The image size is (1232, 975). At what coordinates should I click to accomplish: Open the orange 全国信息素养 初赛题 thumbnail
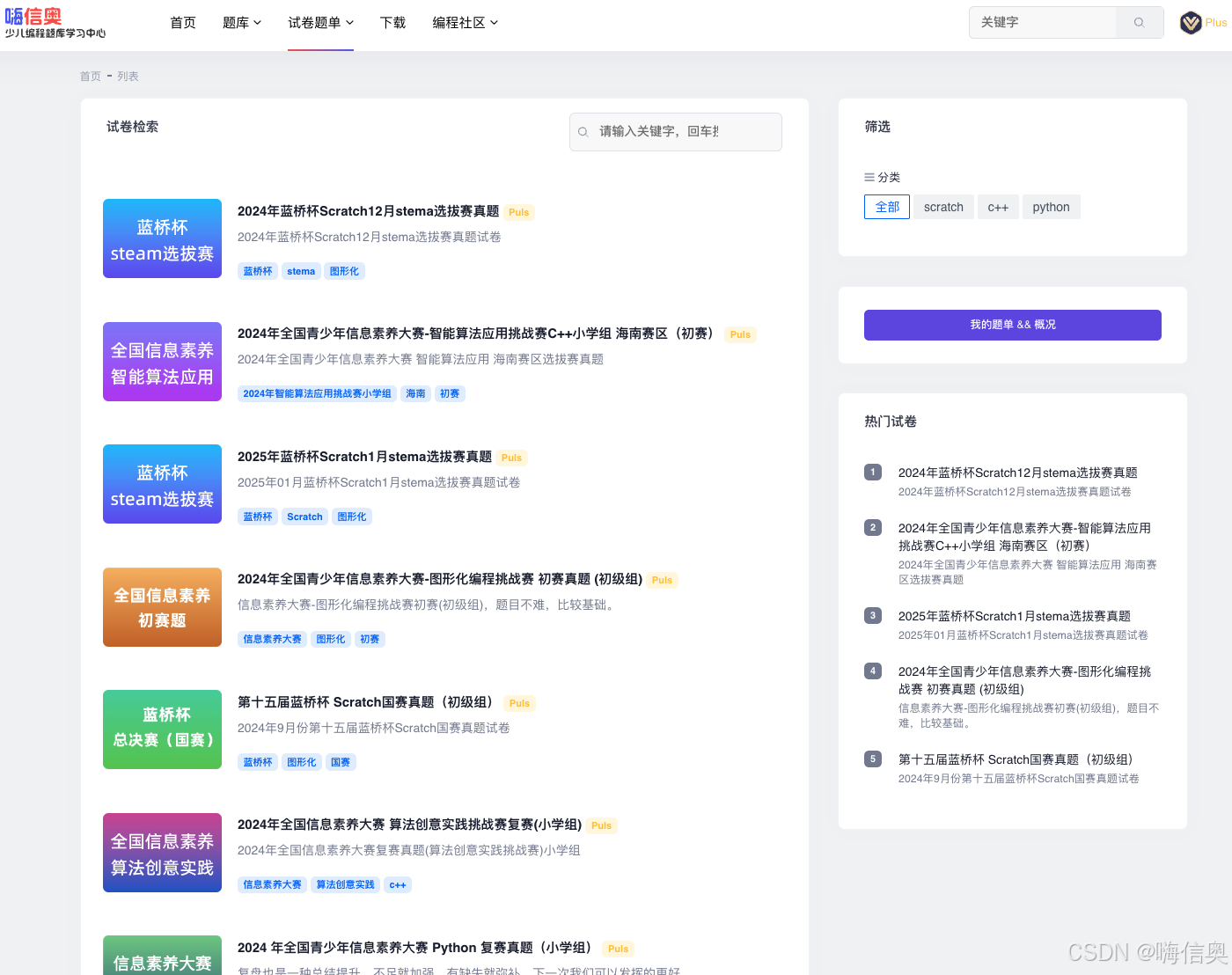162,607
